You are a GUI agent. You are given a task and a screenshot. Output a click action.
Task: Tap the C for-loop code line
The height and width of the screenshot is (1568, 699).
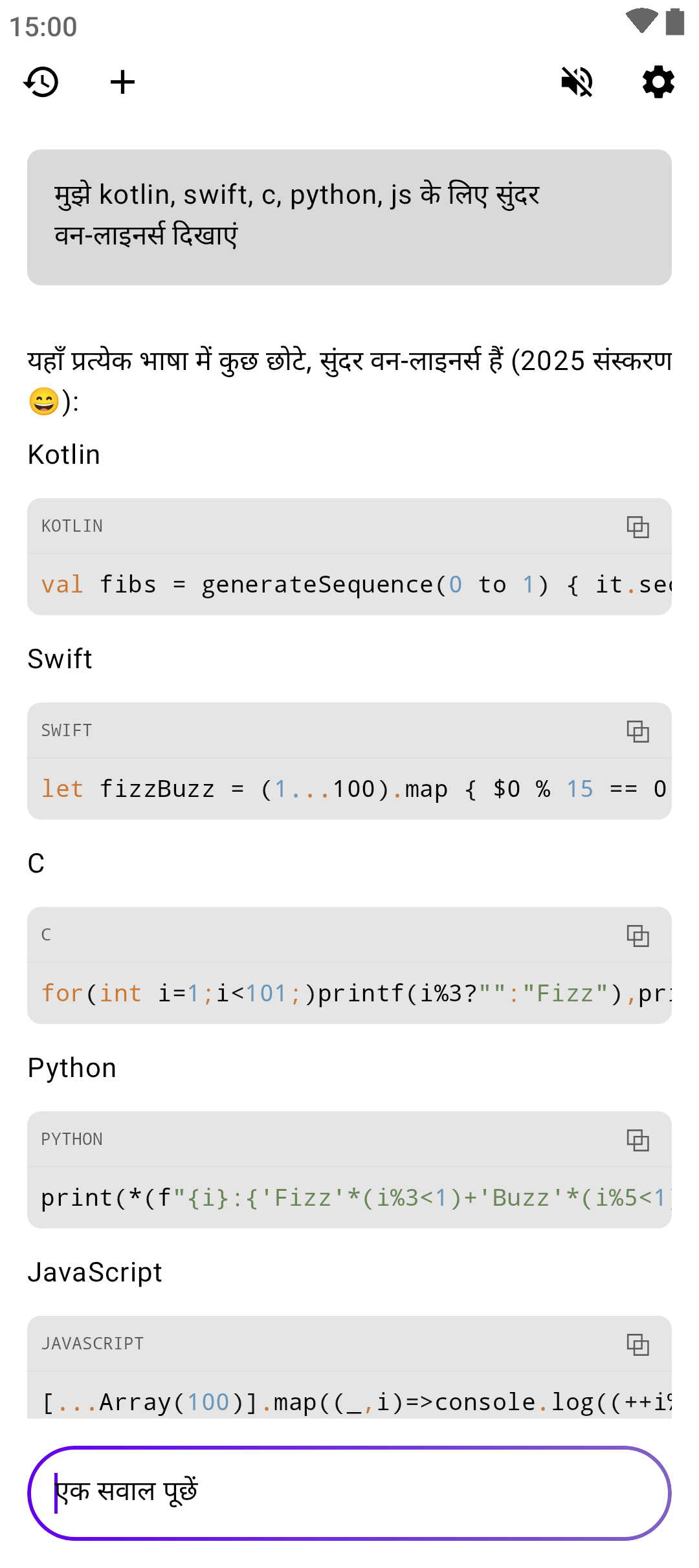(x=356, y=994)
